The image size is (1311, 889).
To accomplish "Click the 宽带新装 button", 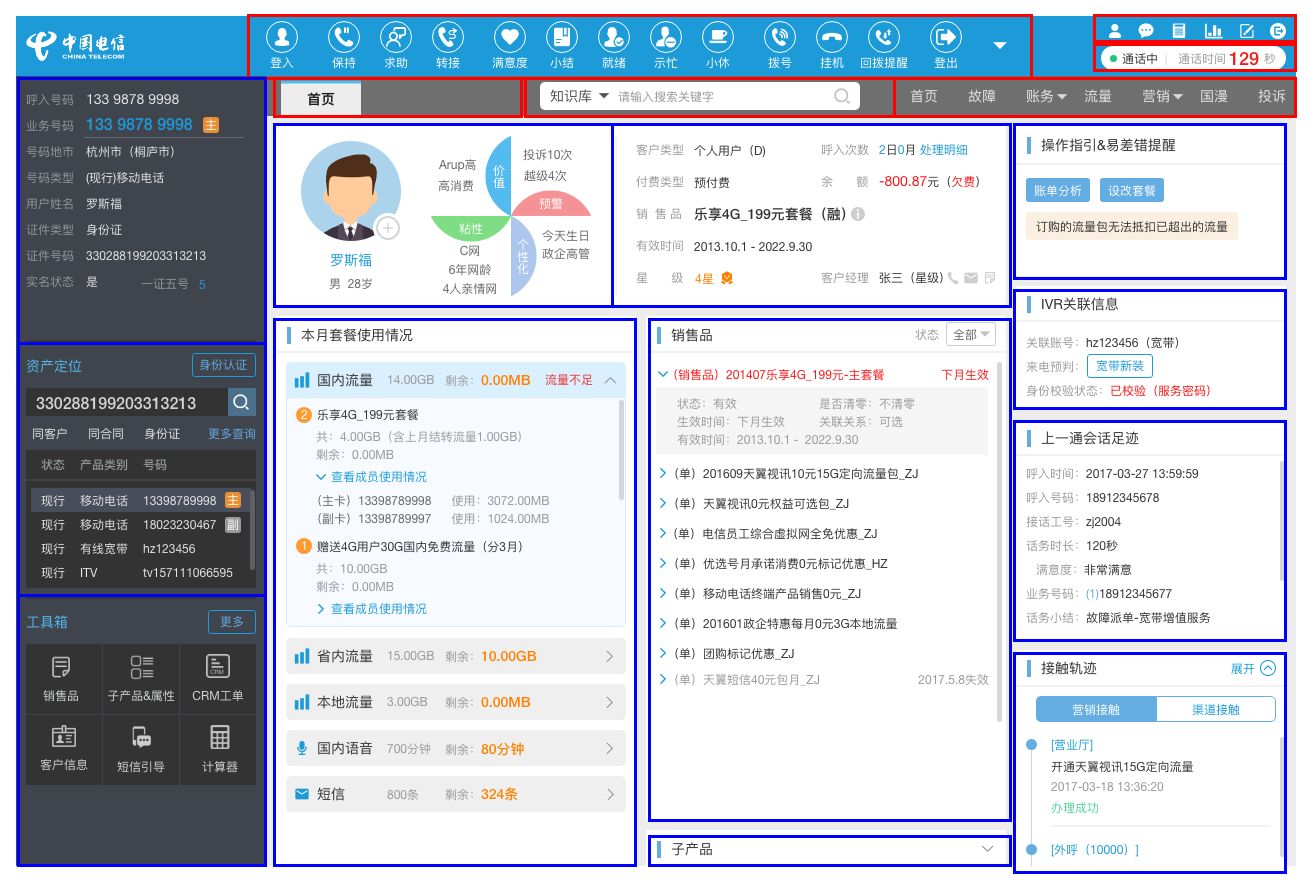I will [1120, 366].
